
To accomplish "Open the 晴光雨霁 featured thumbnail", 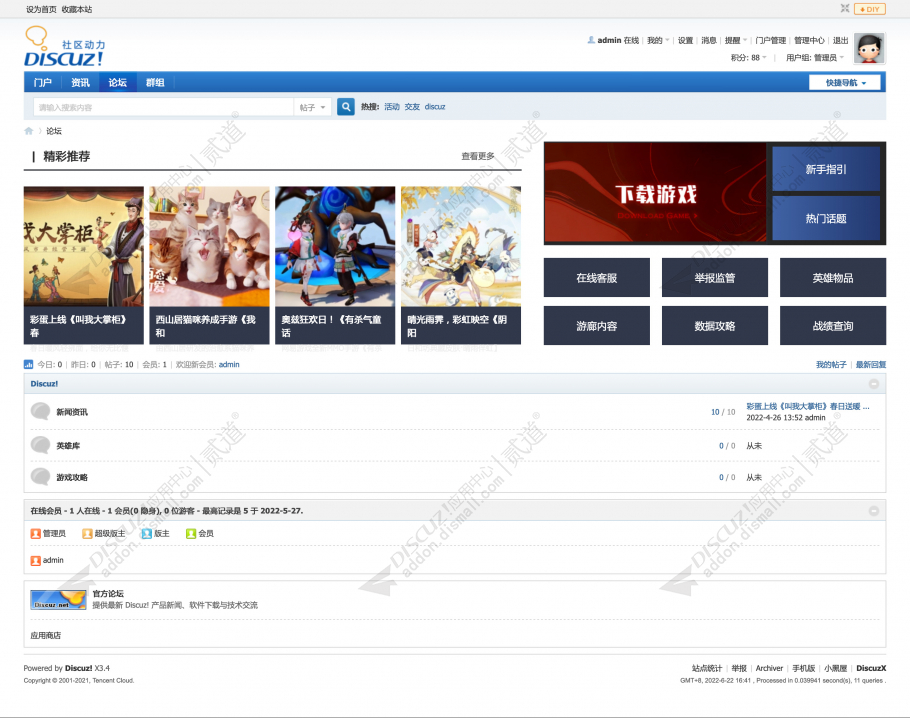I will (x=461, y=246).
